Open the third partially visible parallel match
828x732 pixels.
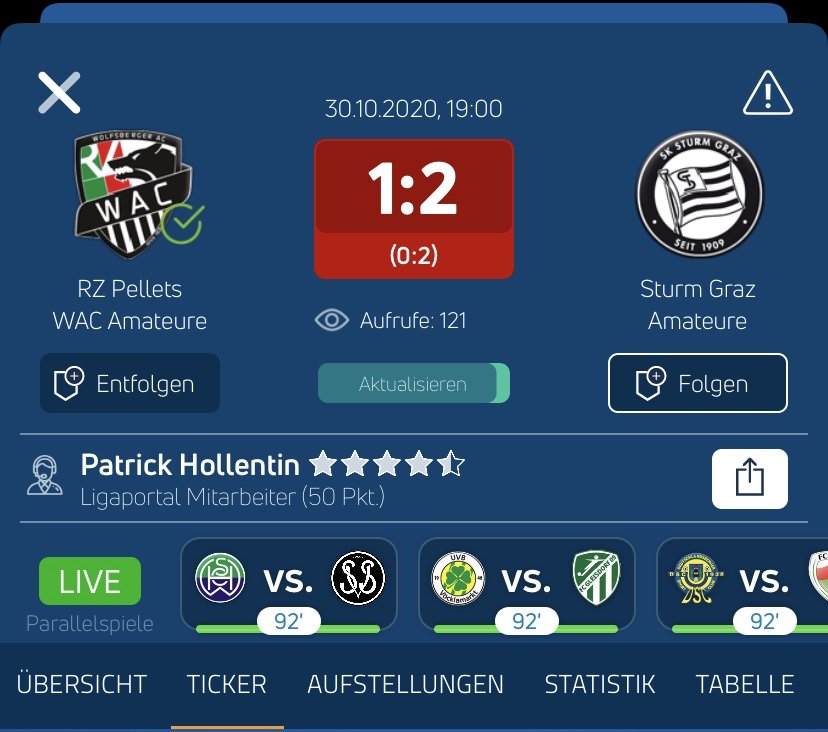pos(742,584)
